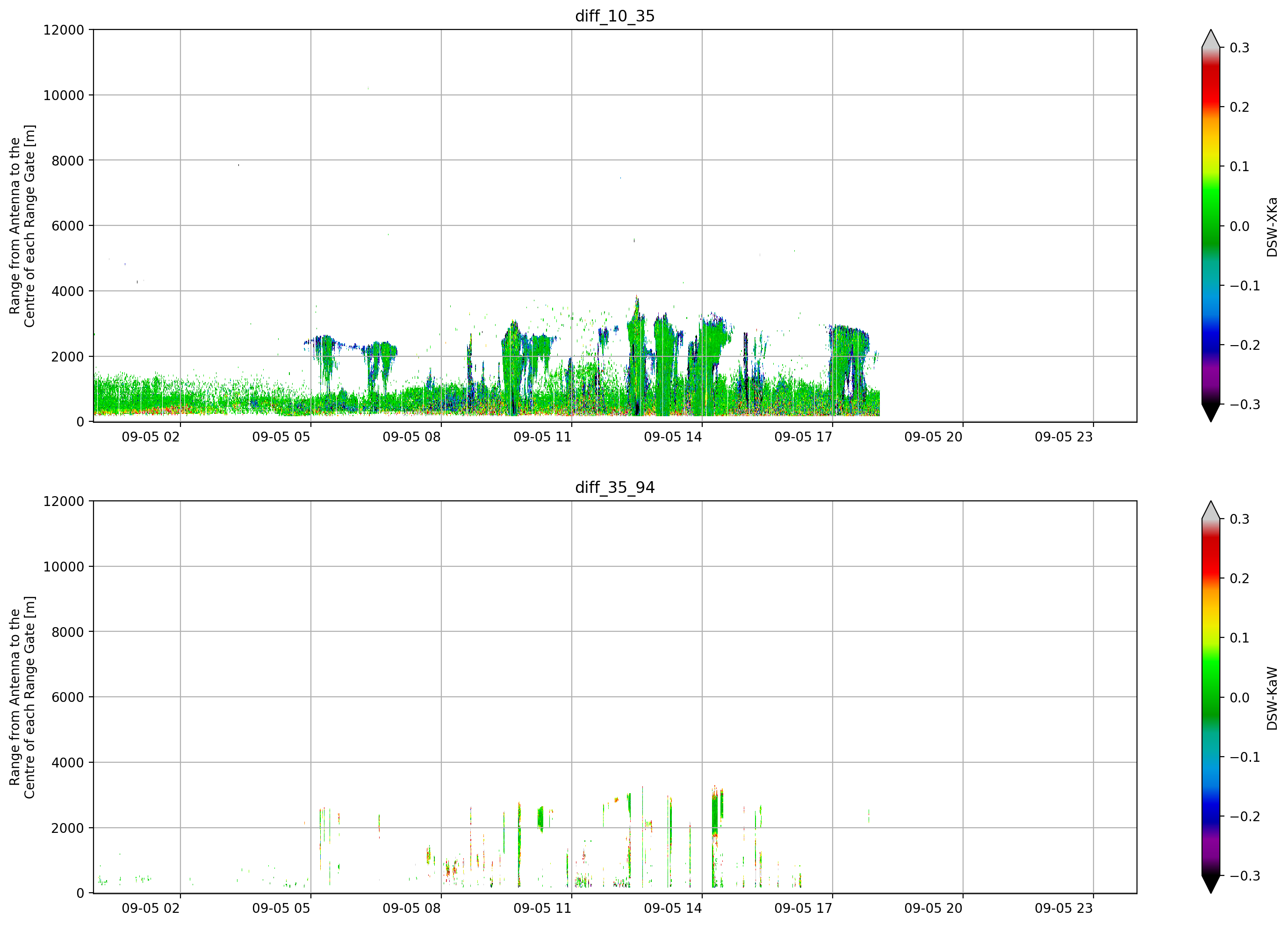Click the '09-05 14' tick label under diff_10_35
The width and height of the screenshot is (1288, 925).
(673, 437)
